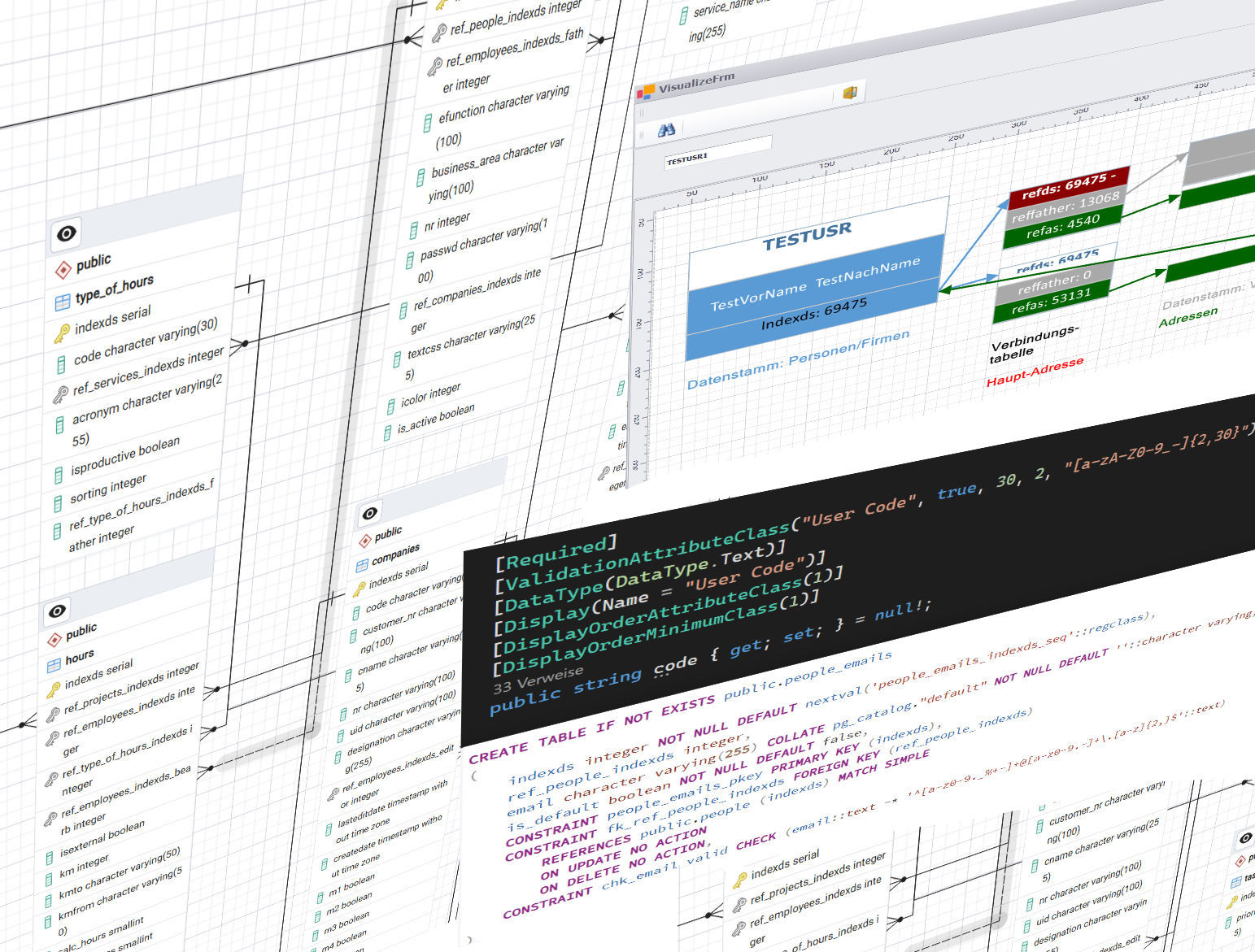The width and height of the screenshot is (1255, 952).
Task: Click the column icon beside nr integer
Action: click(414, 230)
